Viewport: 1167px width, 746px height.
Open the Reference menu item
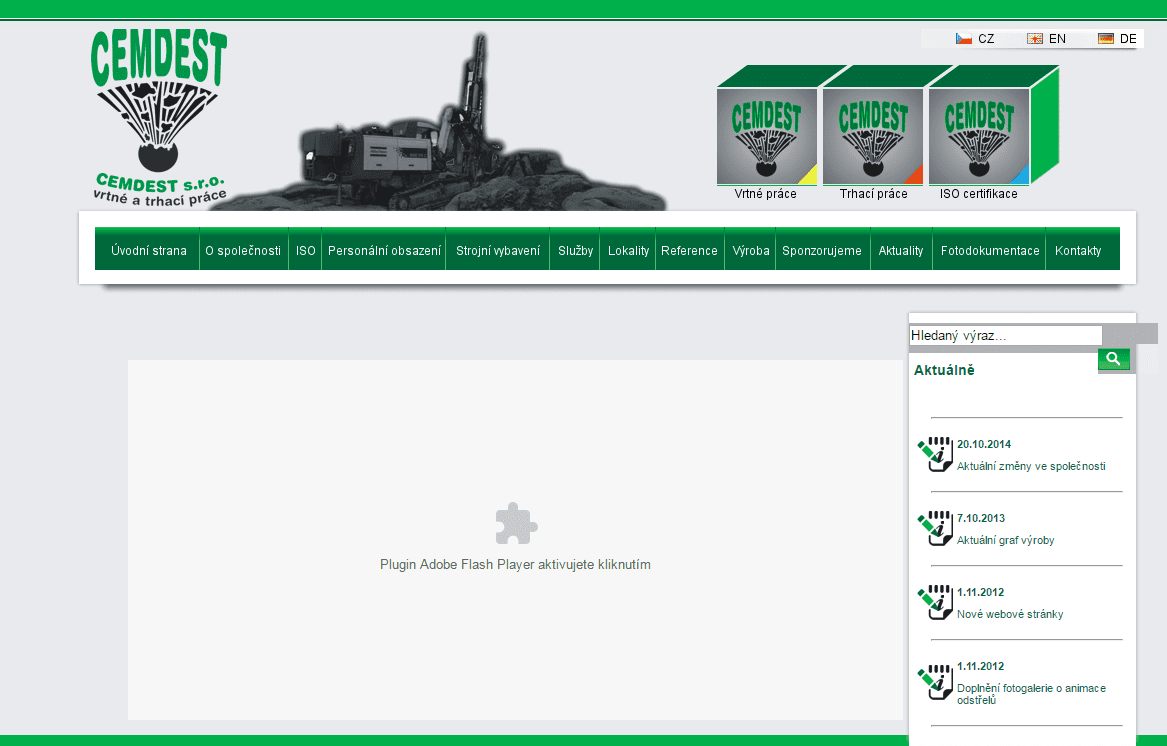click(x=689, y=251)
